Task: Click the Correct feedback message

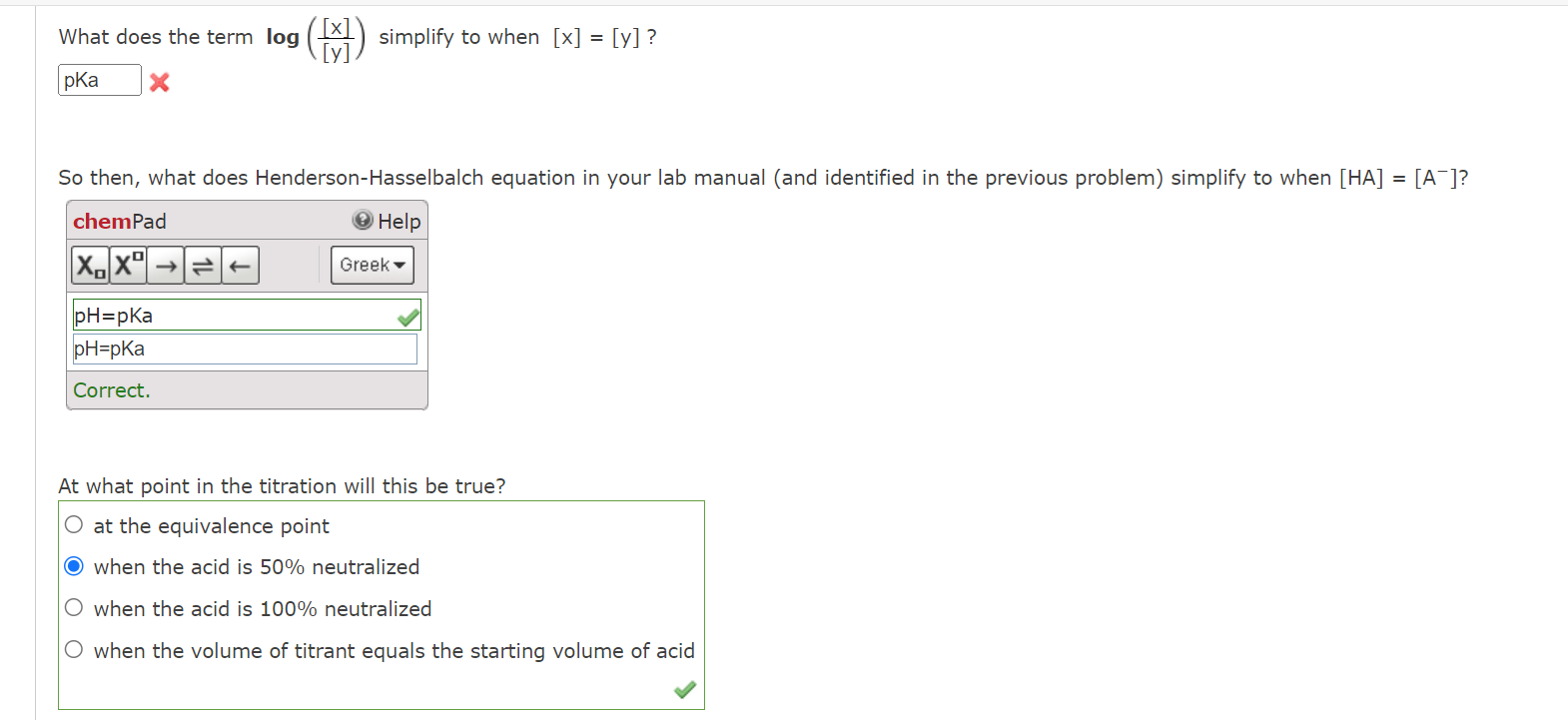Action: [x=111, y=389]
